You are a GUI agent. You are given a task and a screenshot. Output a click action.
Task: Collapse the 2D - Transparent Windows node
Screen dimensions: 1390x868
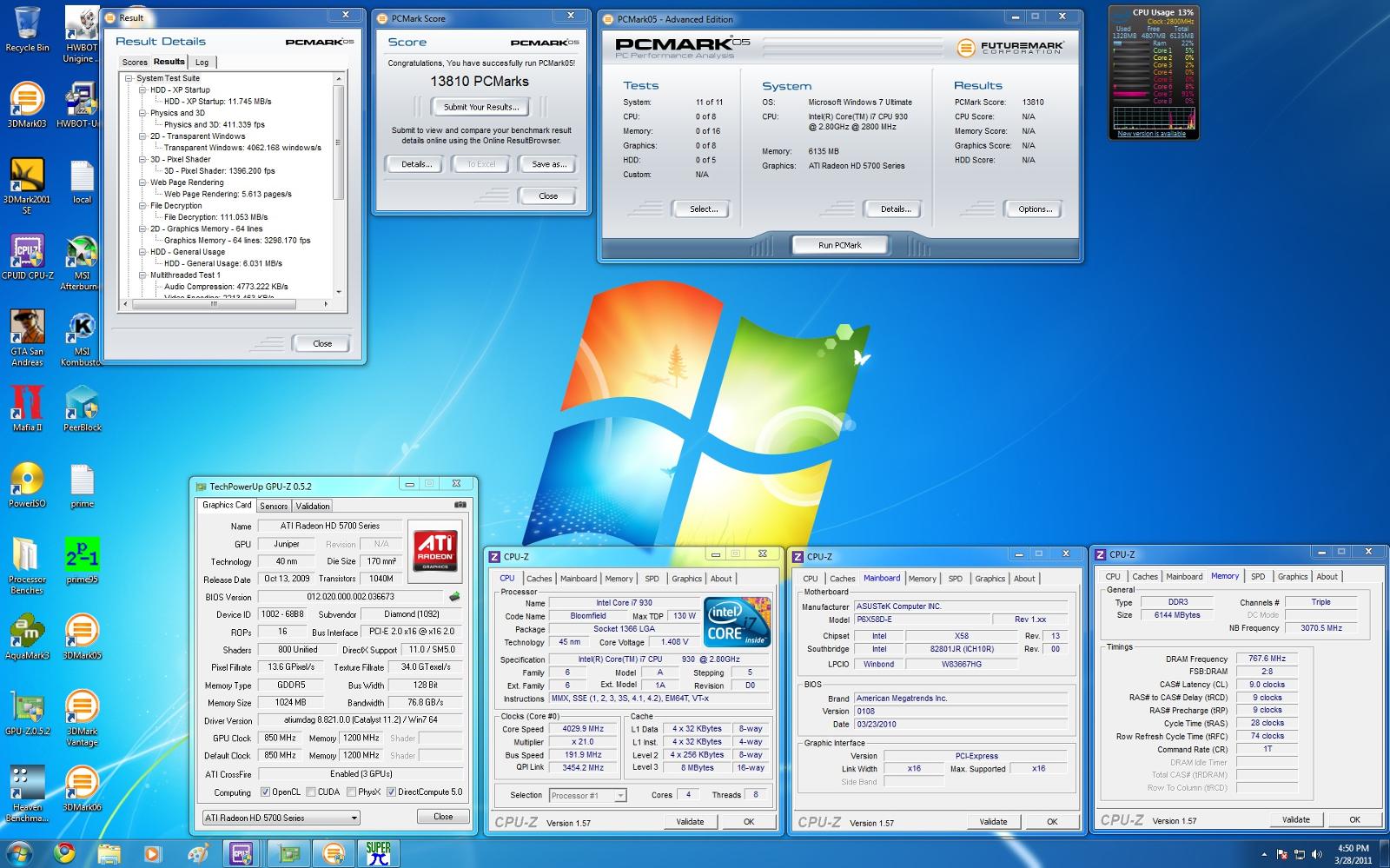142,136
